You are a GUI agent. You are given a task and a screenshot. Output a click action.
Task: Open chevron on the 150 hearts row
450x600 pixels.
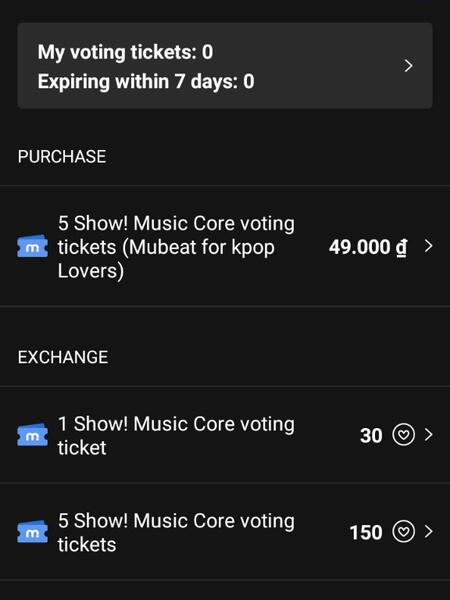[429, 532]
